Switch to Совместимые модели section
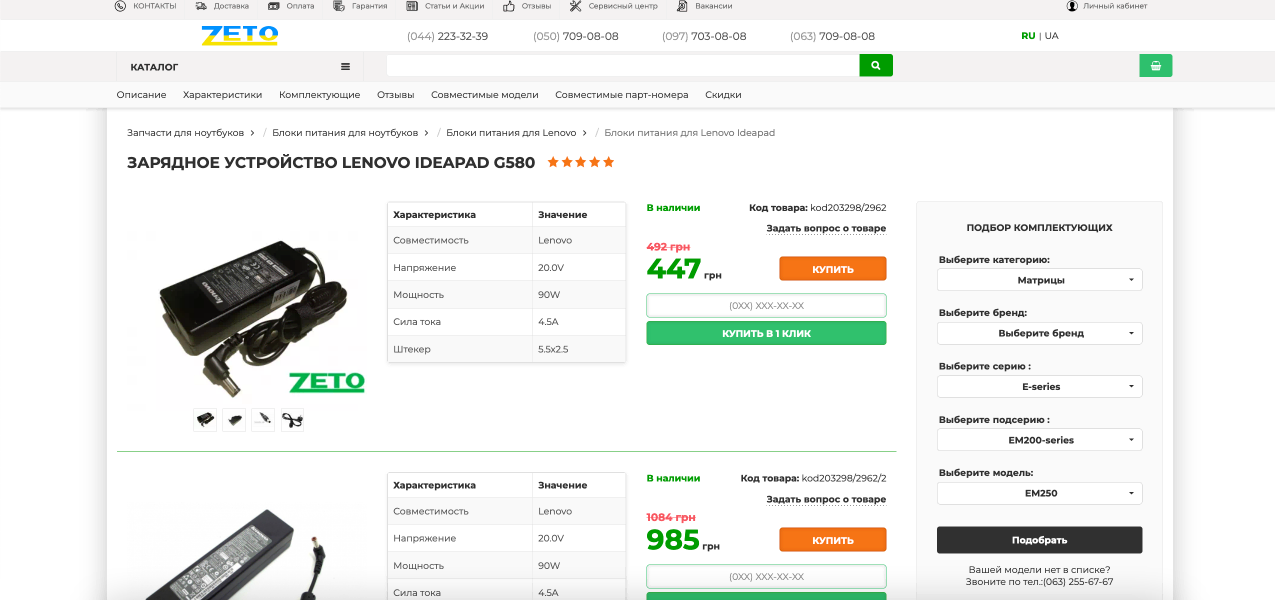 coord(484,95)
